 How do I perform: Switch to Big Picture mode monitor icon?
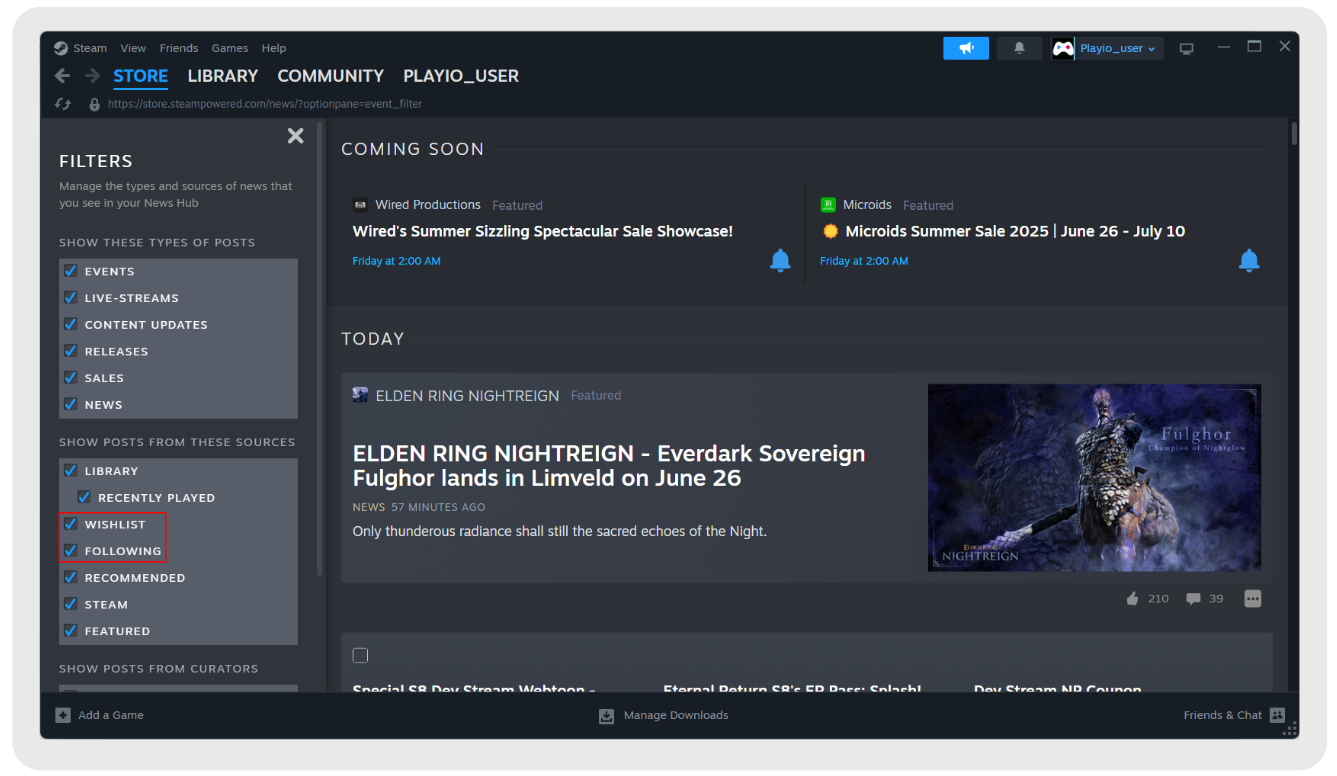pyautogui.click(x=1186, y=48)
